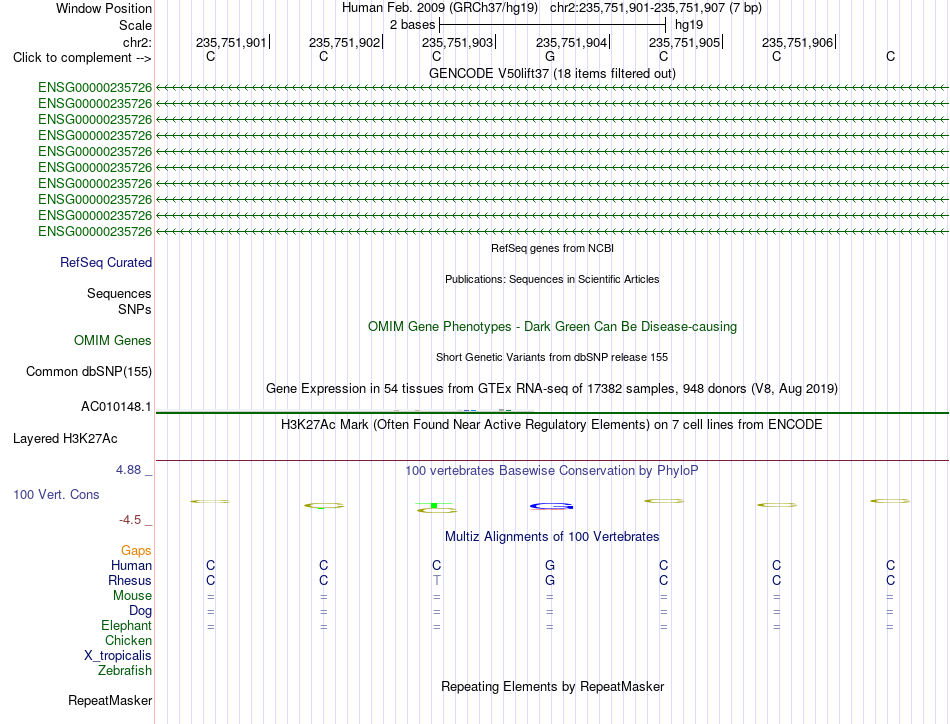Click the 'Window Position' label
This screenshot has width=950, height=724.
pos(104,8)
